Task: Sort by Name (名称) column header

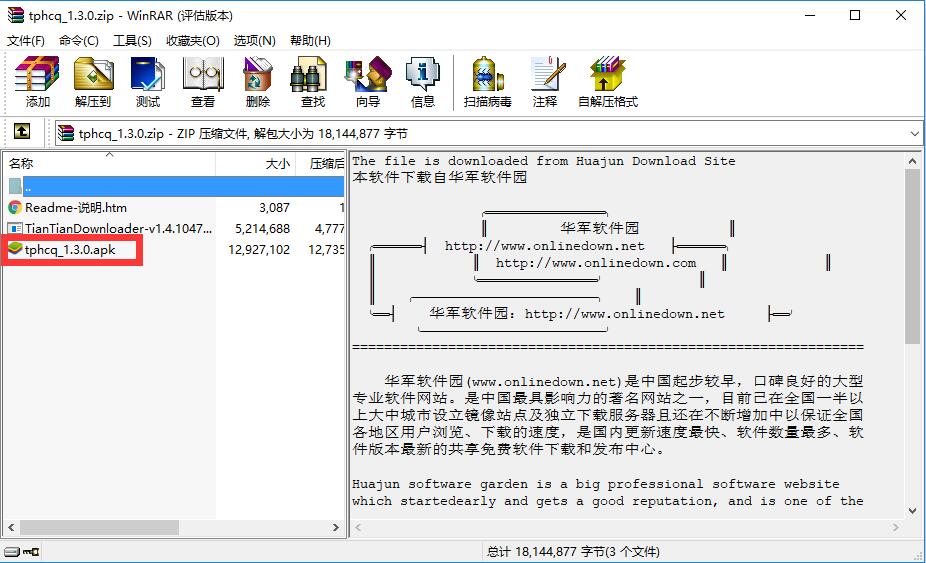Action: [109, 164]
